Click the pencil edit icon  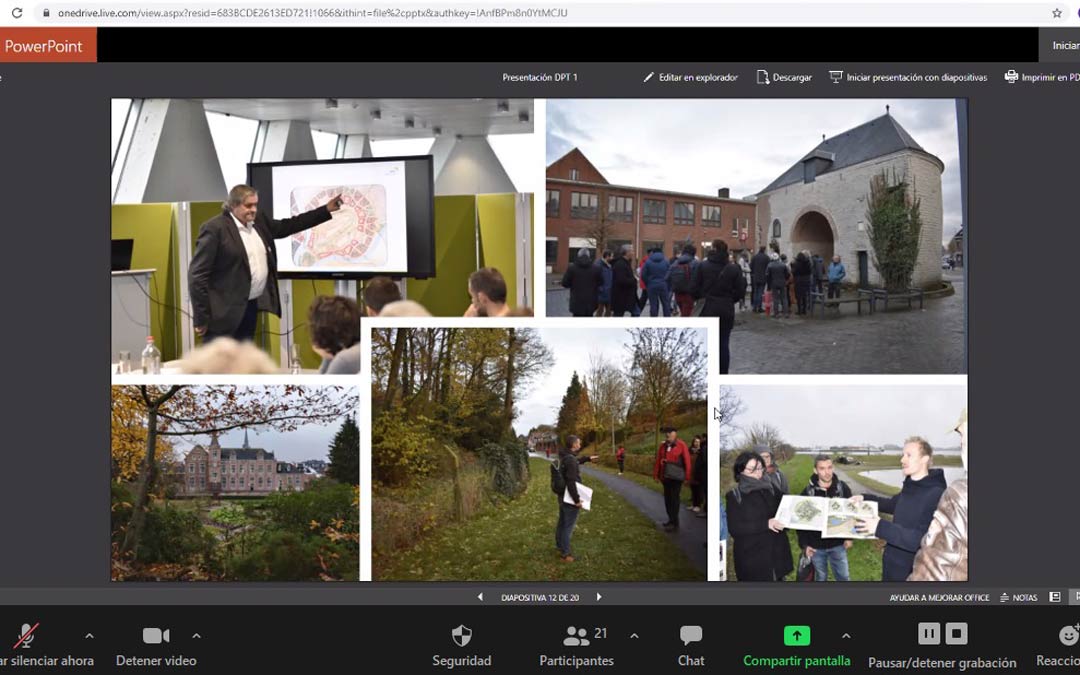[x=648, y=77]
